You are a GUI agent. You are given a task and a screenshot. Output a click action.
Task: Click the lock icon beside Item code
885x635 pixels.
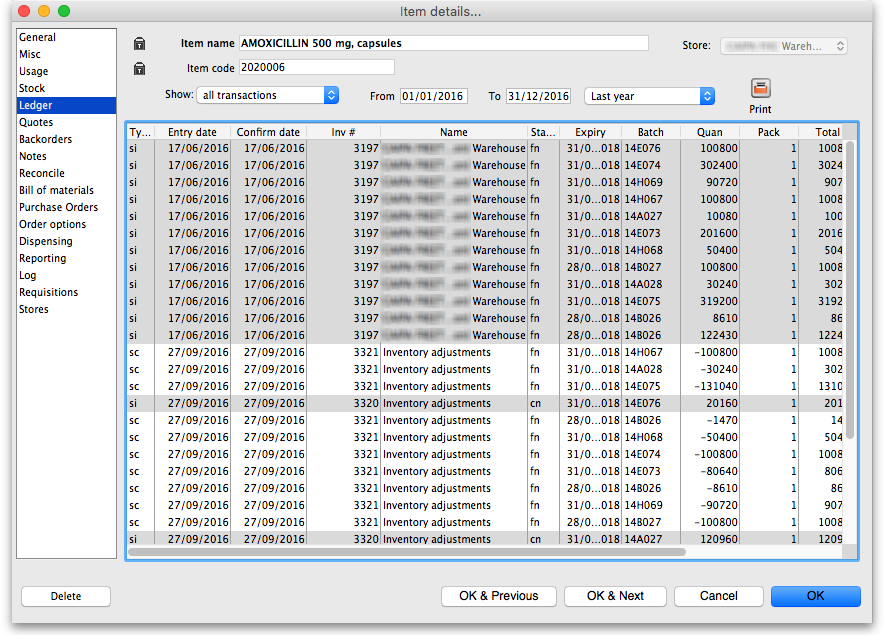(139, 68)
